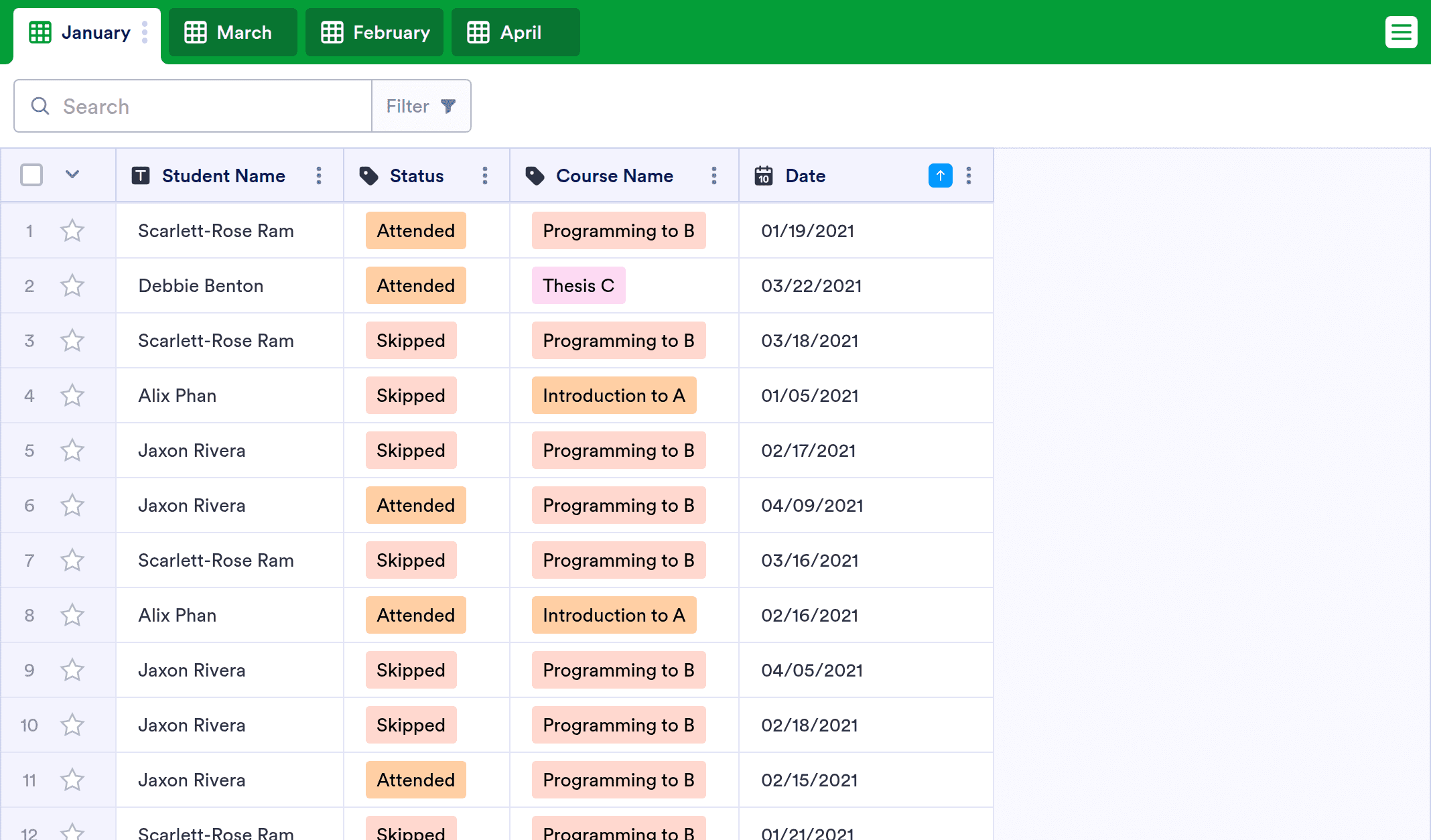
Task: Open Date column options menu
Action: [x=969, y=176]
